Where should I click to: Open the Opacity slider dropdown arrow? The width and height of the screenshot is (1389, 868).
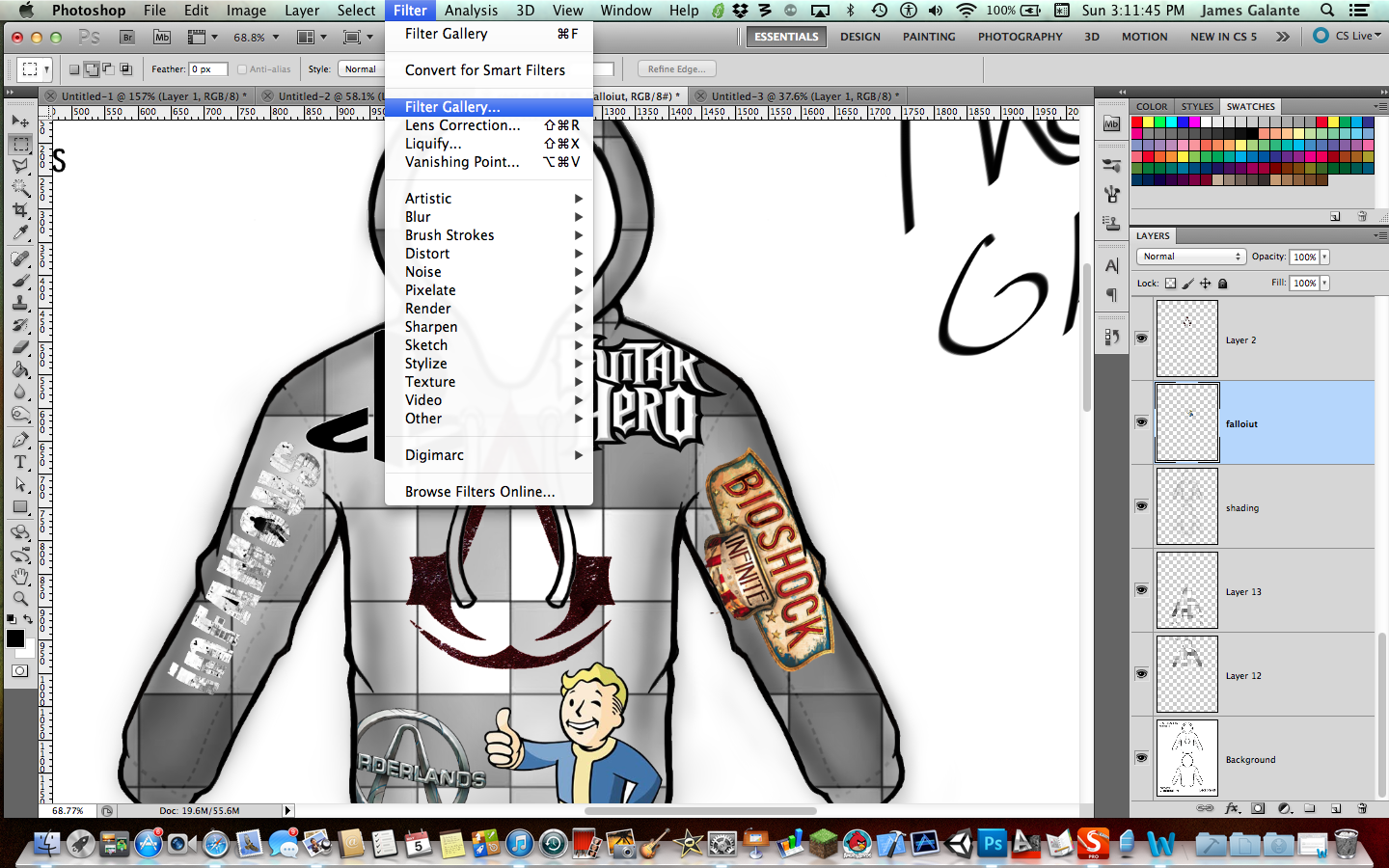[x=1325, y=257]
